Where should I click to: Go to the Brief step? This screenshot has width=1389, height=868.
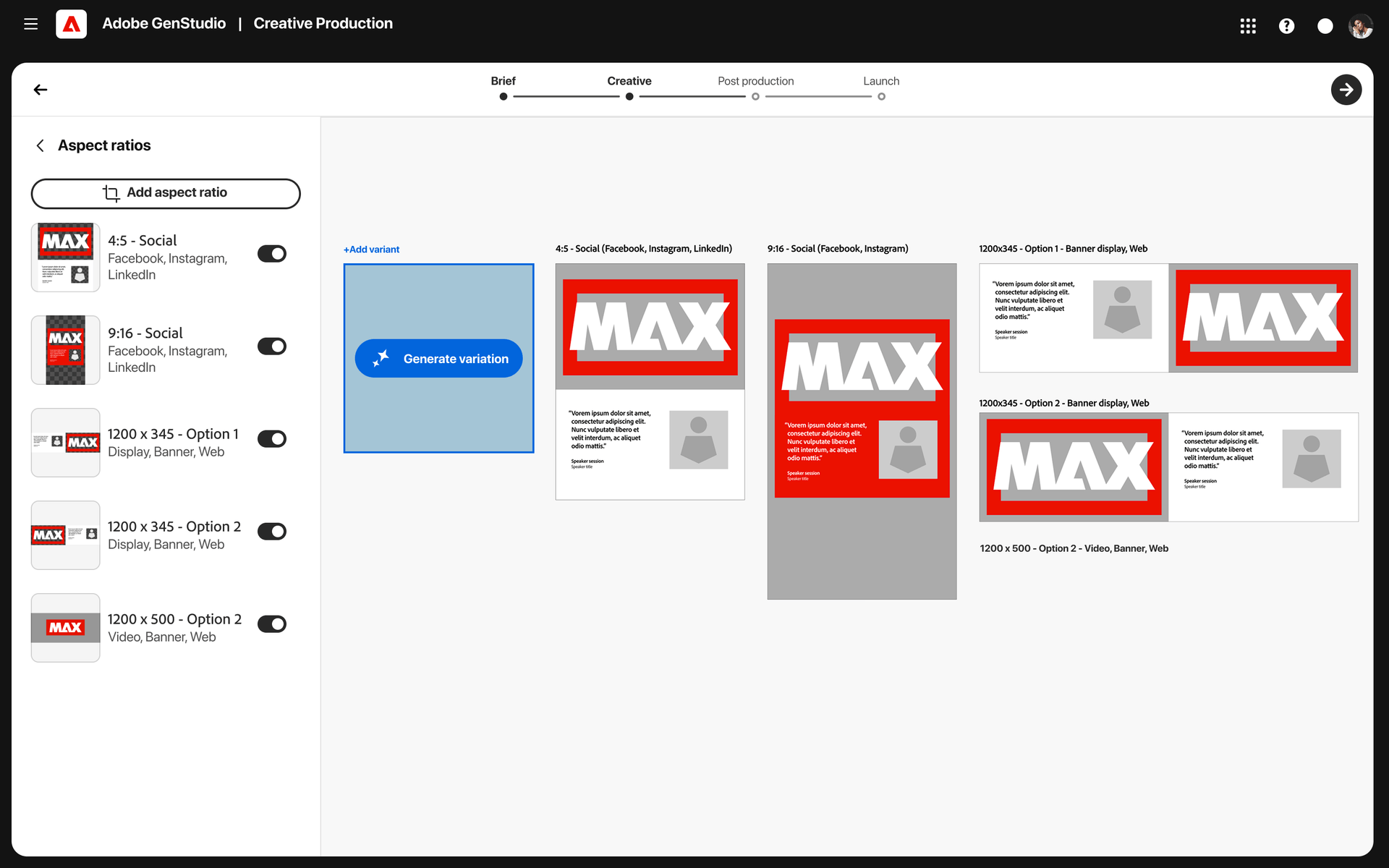tap(503, 81)
